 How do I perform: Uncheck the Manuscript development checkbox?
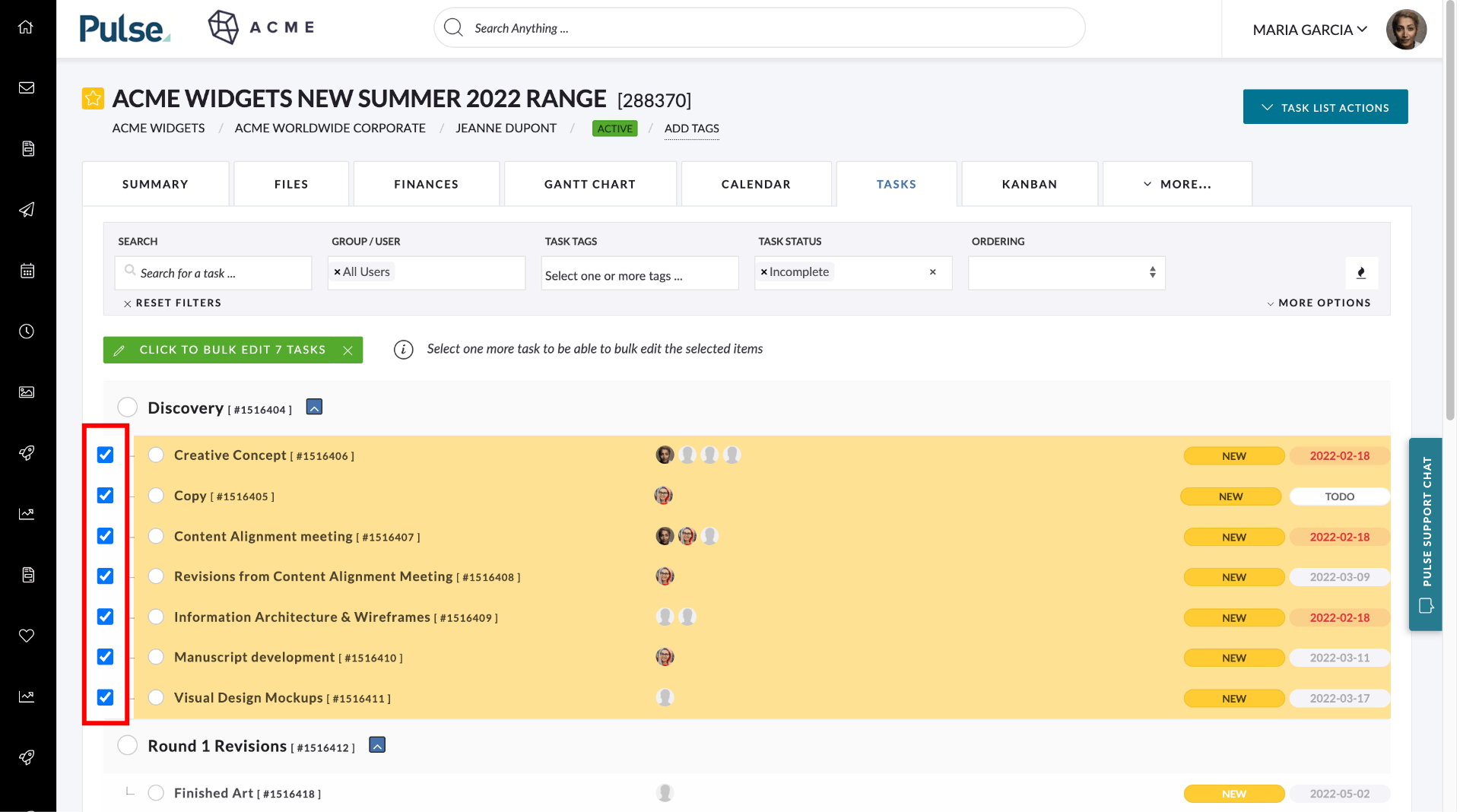(105, 657)
